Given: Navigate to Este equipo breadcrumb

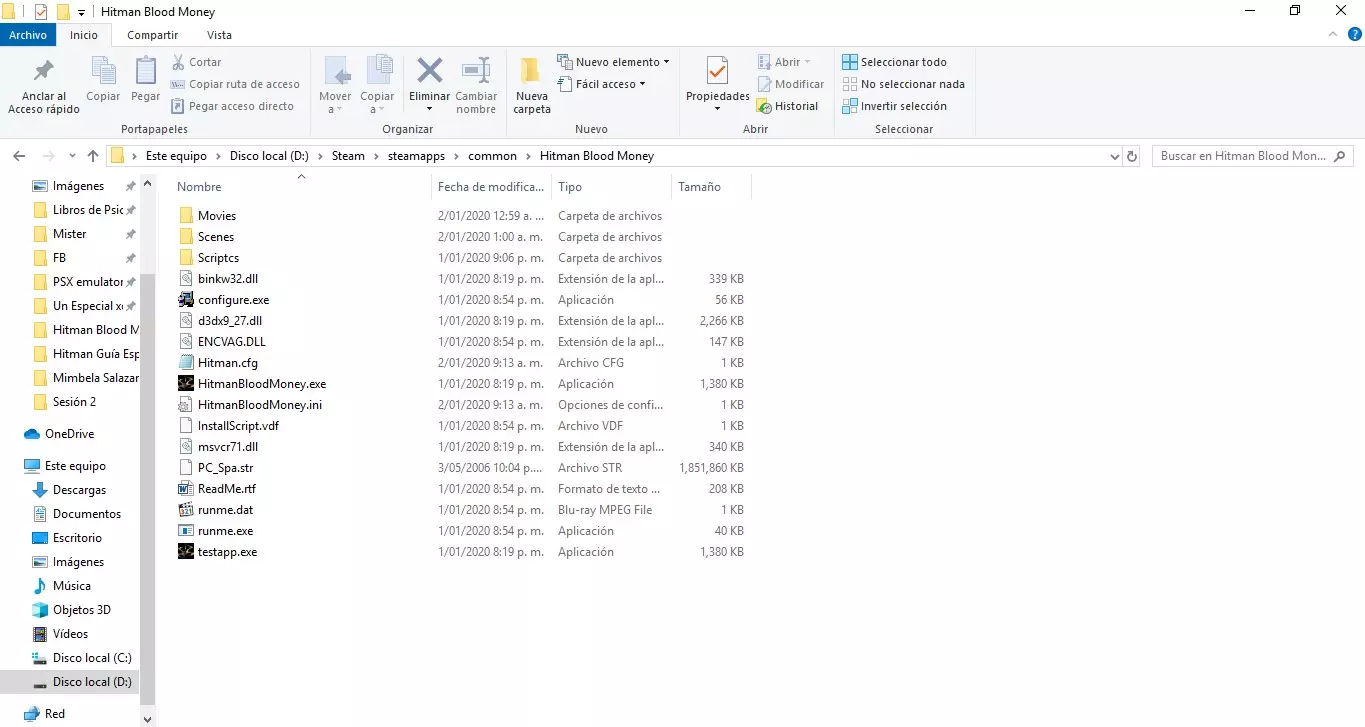Looking at the screenshot, I should 176,156.
